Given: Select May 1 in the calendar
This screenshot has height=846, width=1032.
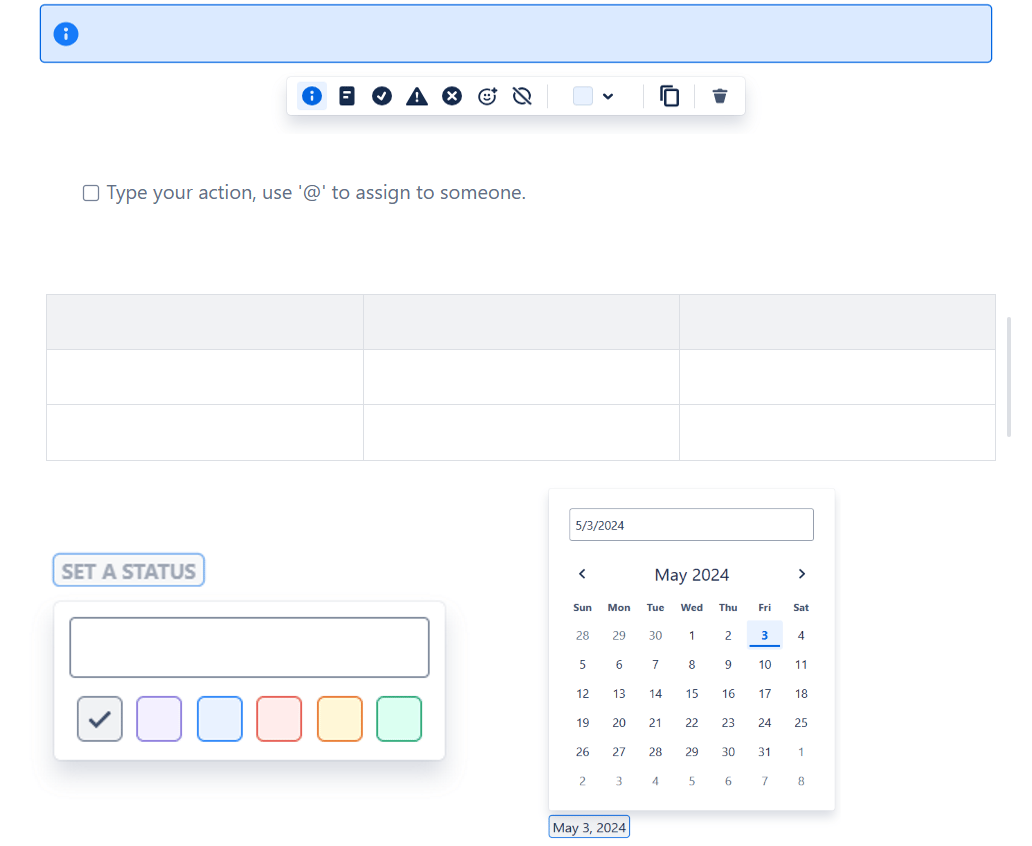Looking at the screenshot, I should click(692, 635).
